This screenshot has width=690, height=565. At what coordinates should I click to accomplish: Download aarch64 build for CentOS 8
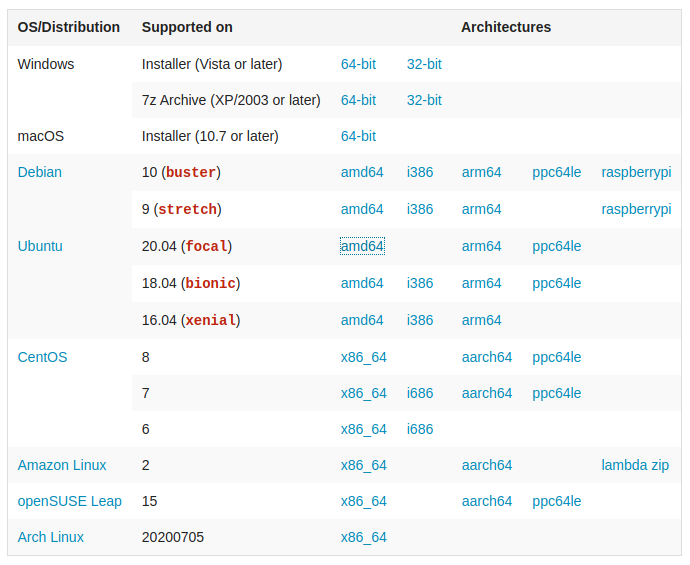(487, 357)
